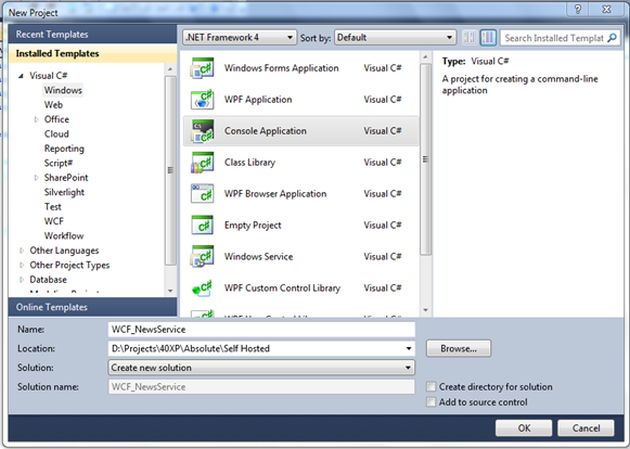This screenshot has width=630, height=449.
Task: Expand the SharePoint tree node
Action: click(x=36, y=178)
